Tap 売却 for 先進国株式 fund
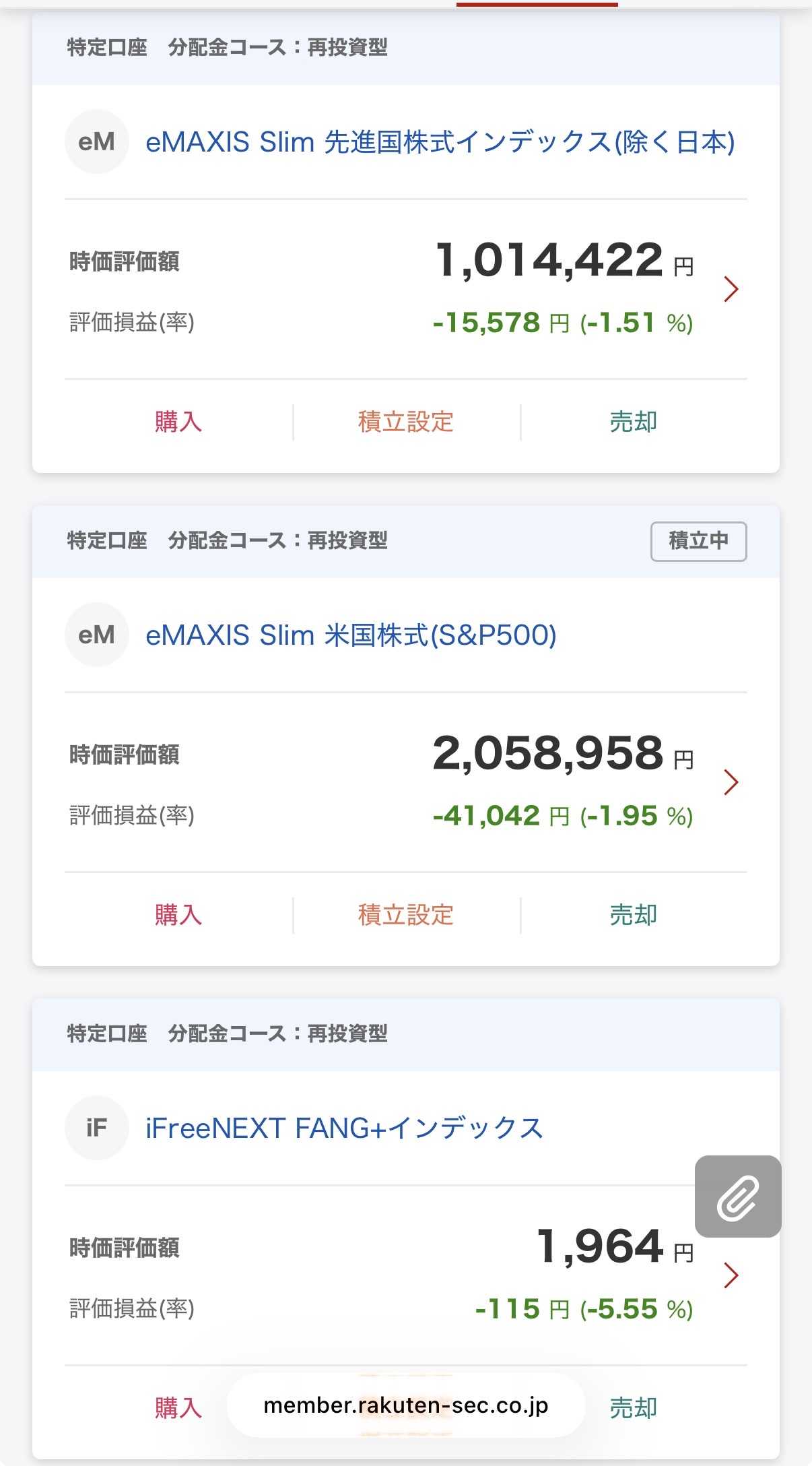 click(x=633, y=422)
